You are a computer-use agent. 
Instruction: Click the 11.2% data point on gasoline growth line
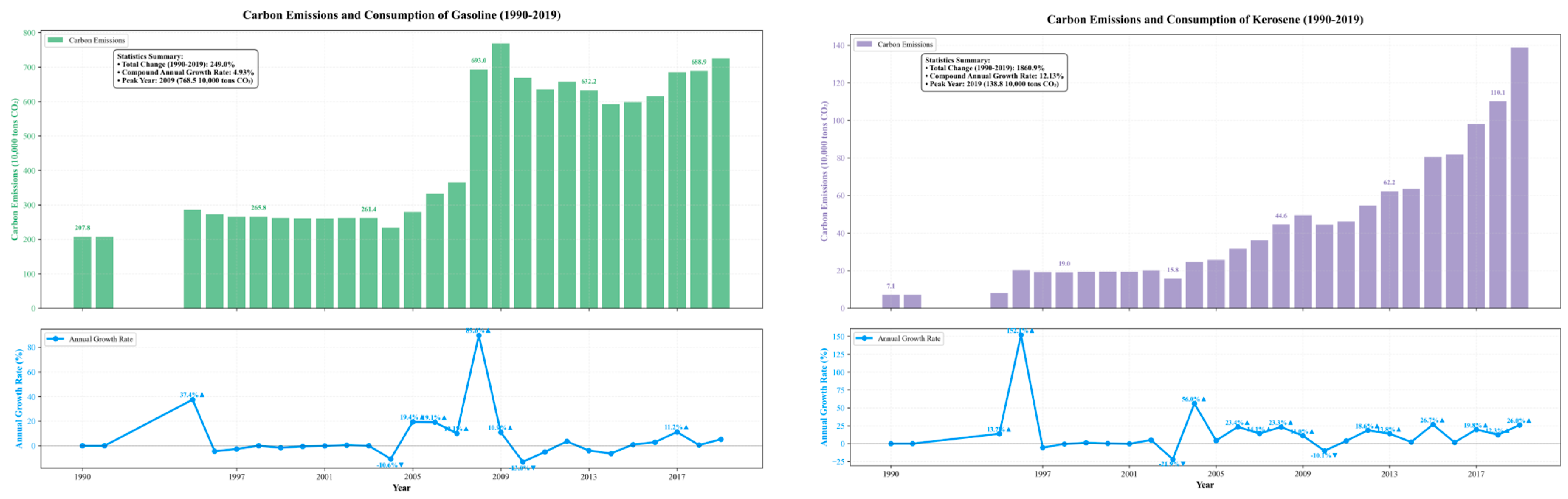677,432
